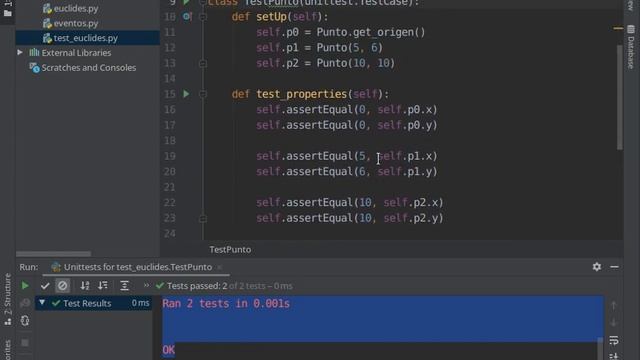Screen dimensions: 640x360
Task: Click the scroll-to-end console icon
Action: 613,356
